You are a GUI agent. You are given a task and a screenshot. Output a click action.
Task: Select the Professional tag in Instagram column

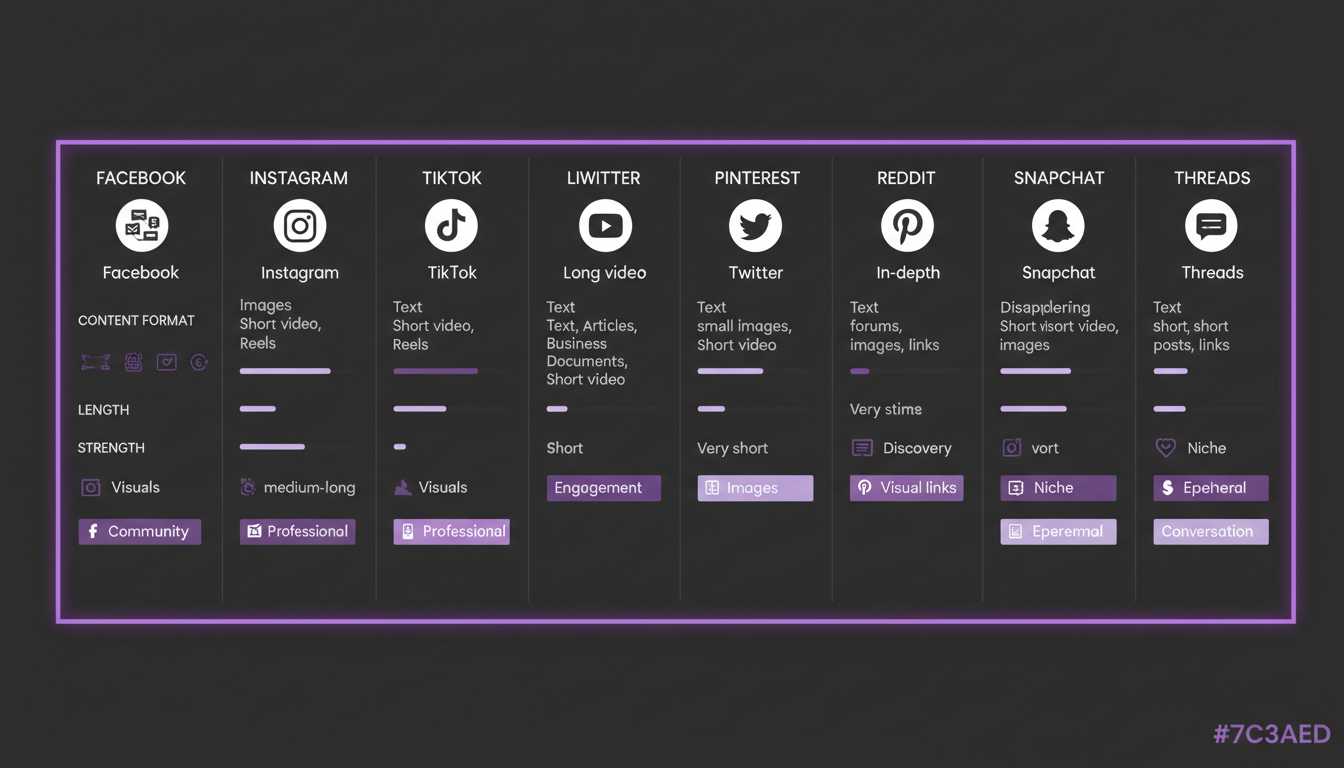[297, 531]
